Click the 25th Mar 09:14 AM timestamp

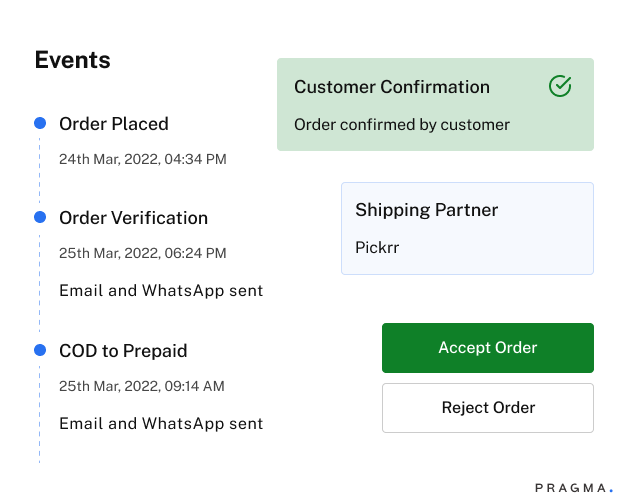point(141,386)
